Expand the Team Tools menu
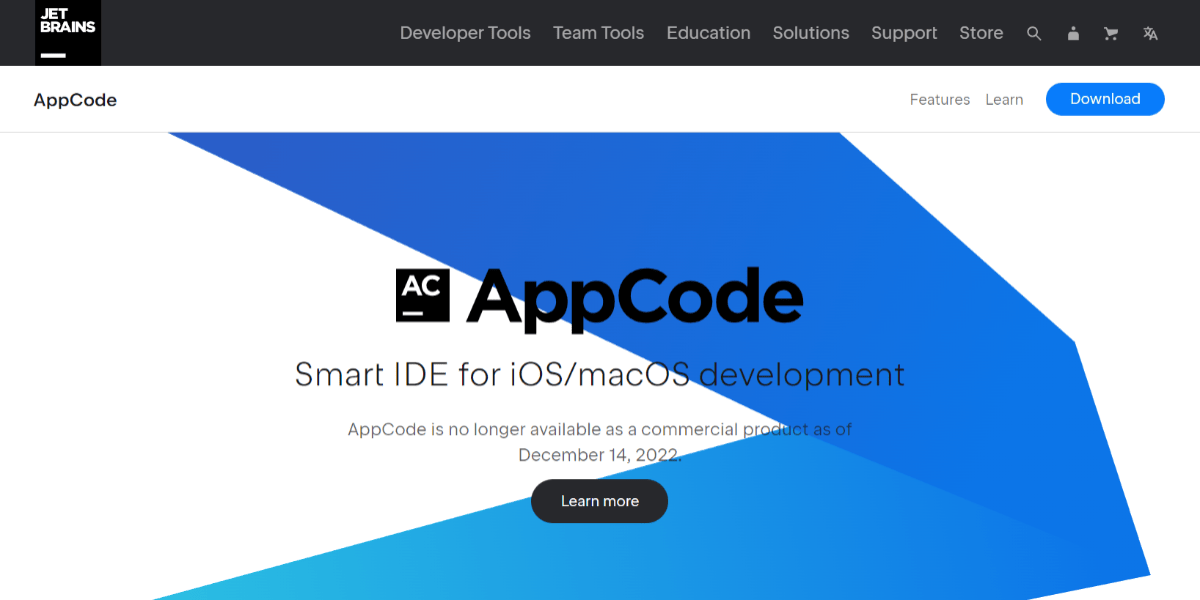Image resolution: width=1200 pixels, height=600 pixels. click(598, 33)
